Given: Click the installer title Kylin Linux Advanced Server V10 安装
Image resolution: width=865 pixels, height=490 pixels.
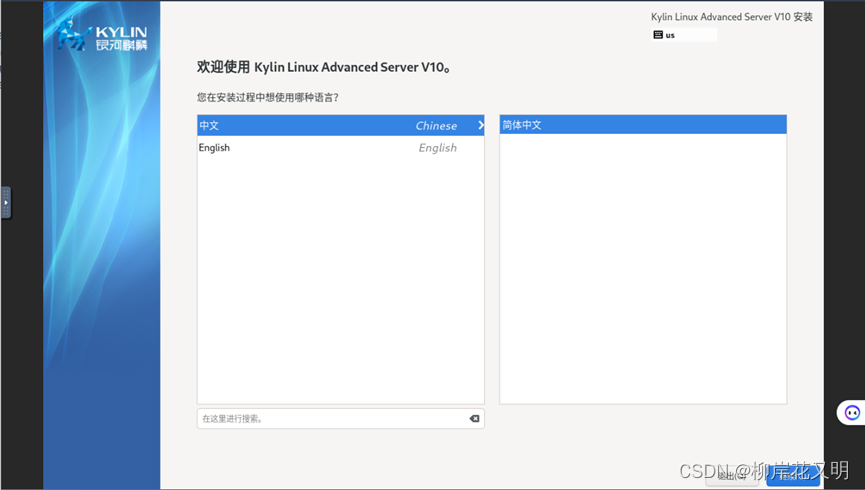Looking at the screenshot, I should 731,17.
